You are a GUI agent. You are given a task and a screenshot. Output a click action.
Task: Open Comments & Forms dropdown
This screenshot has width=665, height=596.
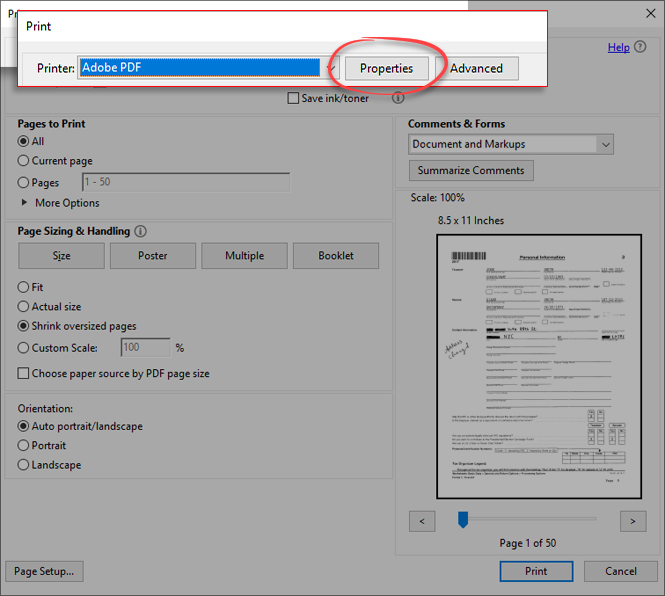[x=605, y=144]
